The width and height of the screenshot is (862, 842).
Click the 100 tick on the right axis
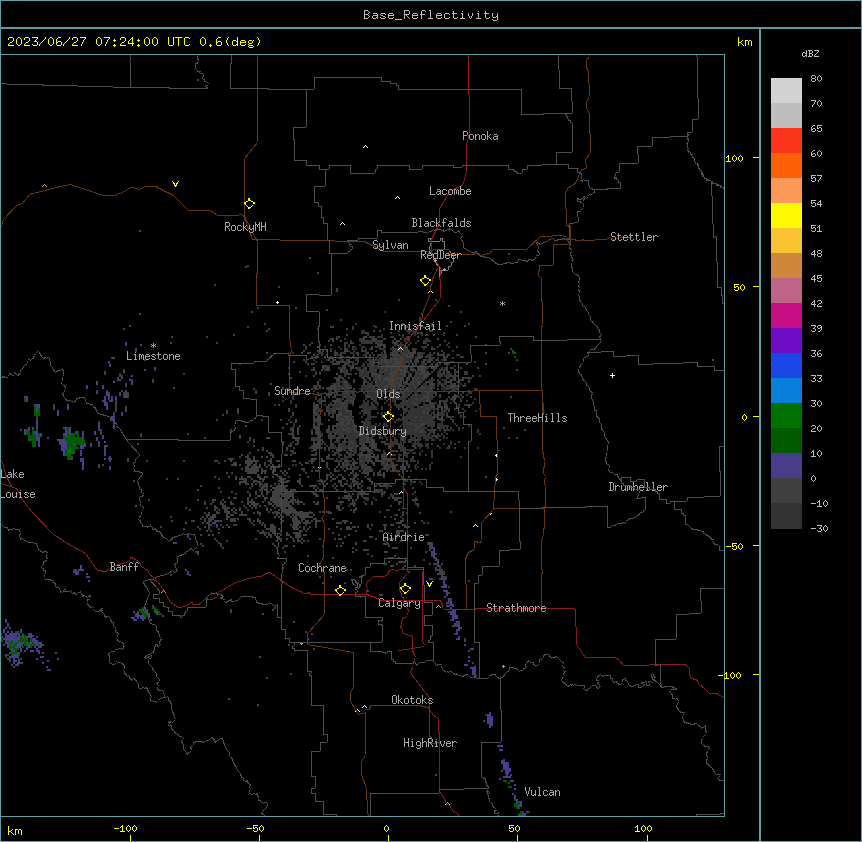pyautogui.click(x=734, y=158)
